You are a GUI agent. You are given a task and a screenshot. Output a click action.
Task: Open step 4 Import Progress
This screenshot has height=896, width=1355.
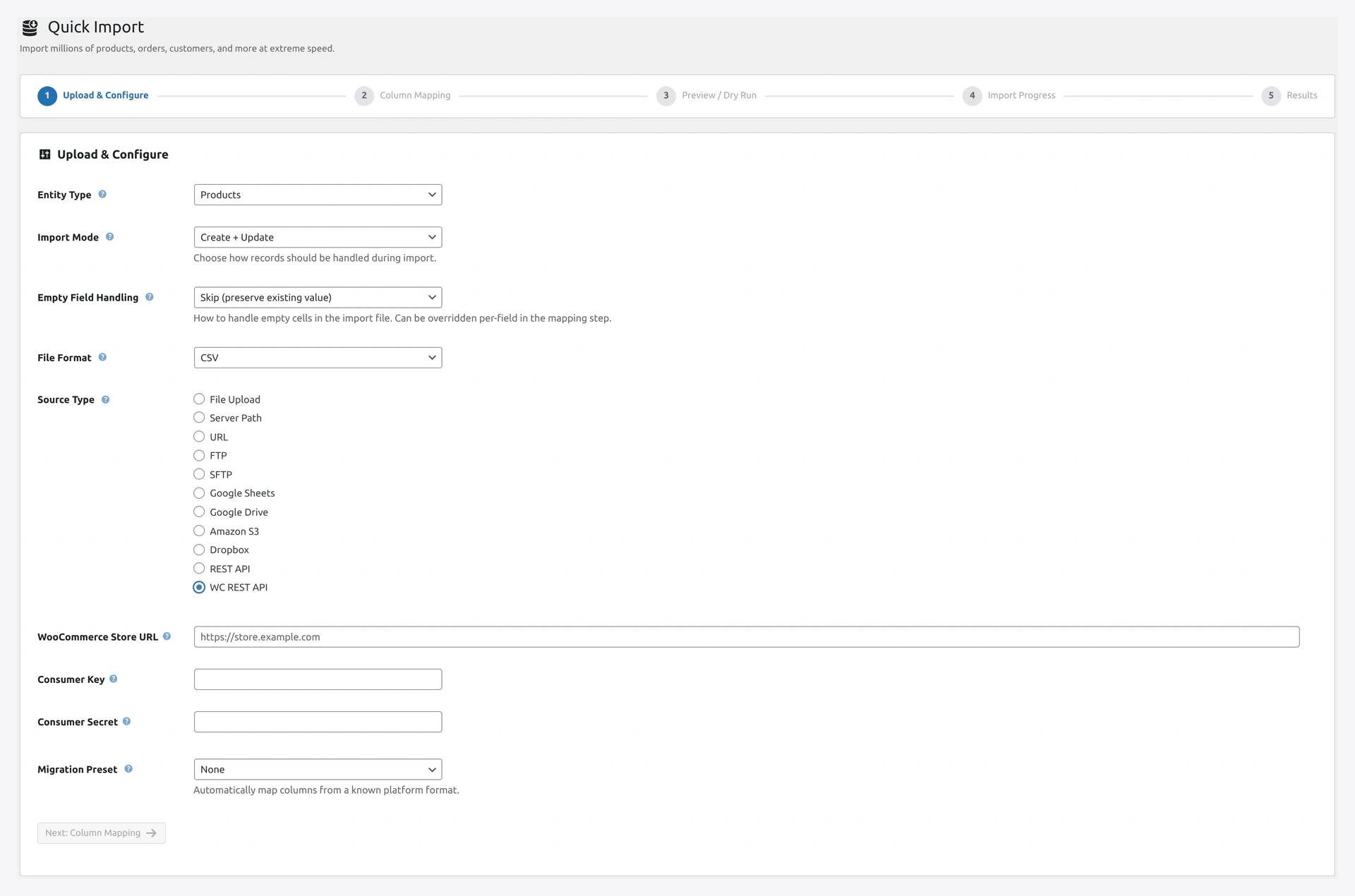pyautogui.click(x=1009, y=95)
